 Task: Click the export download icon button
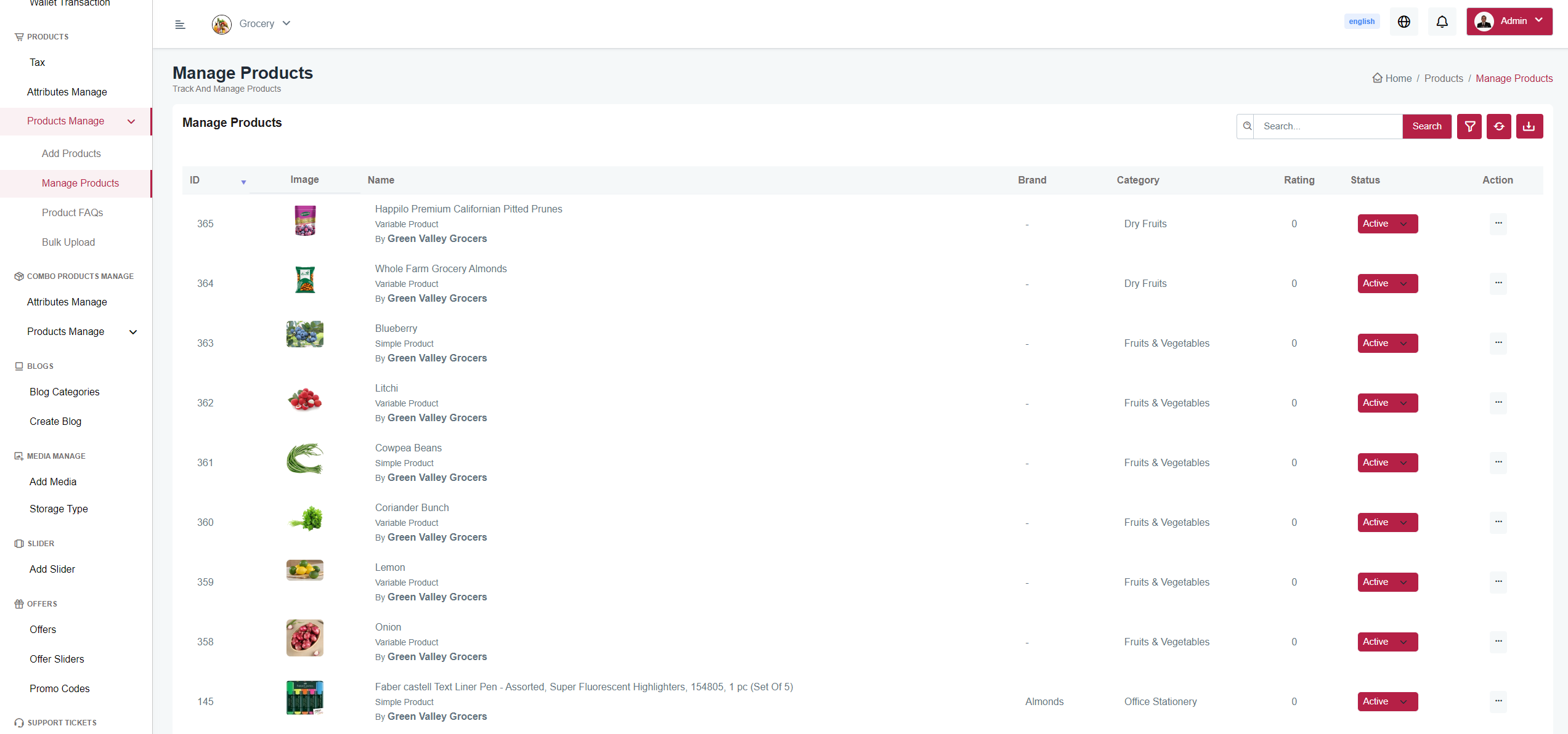click(1529, 126)
